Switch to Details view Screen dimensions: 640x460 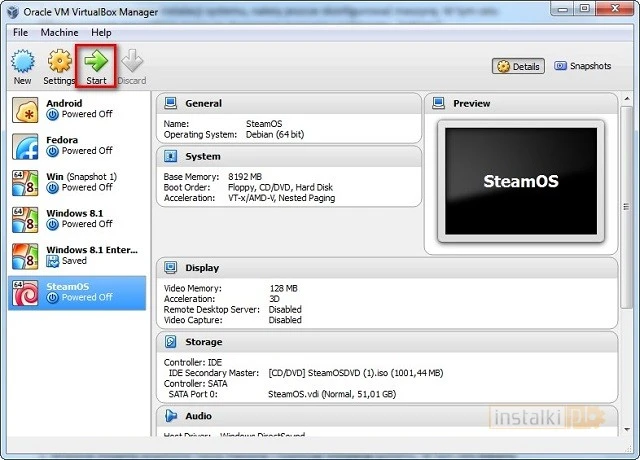[x=518, y=66]
